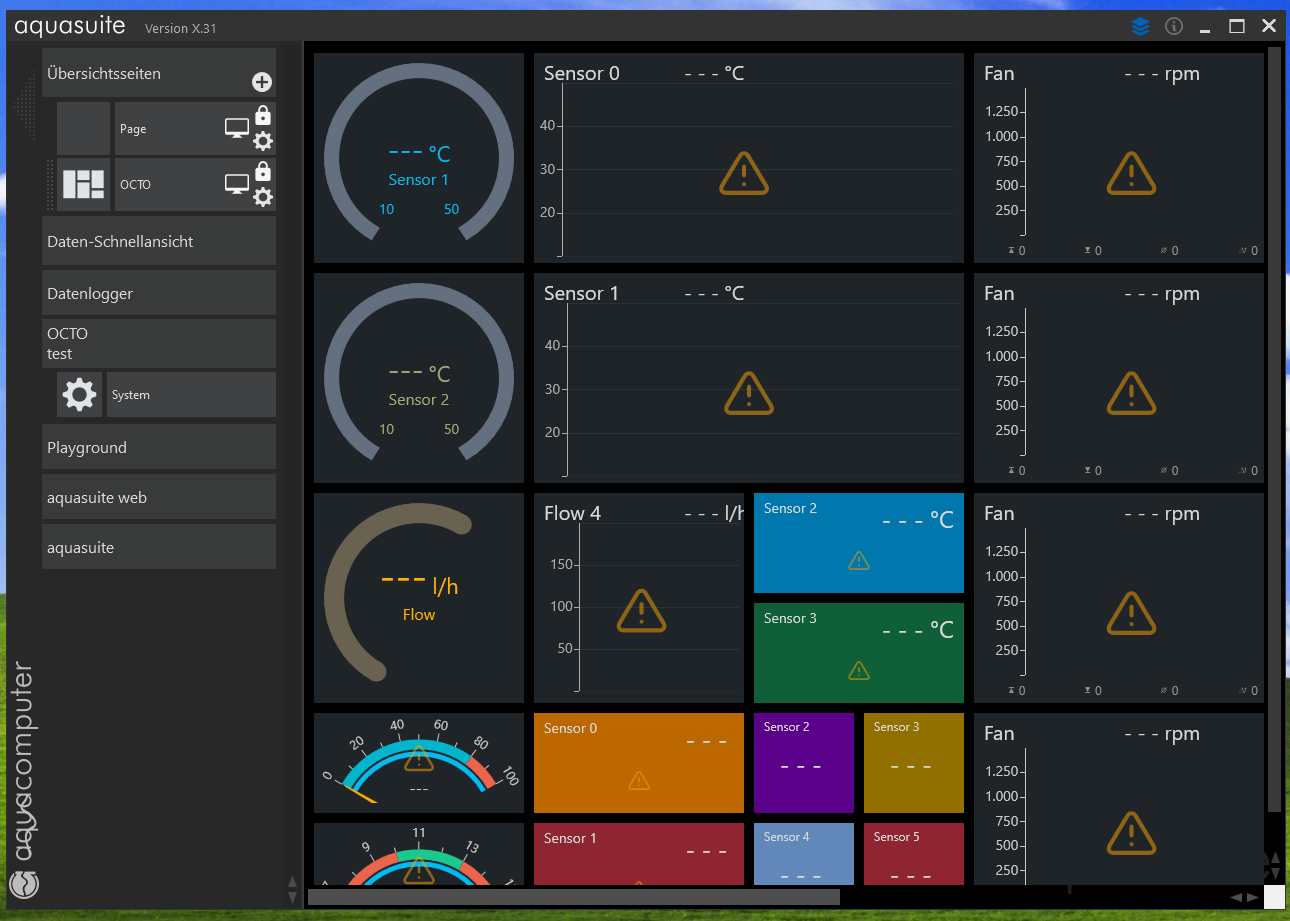Click the horizontal scrollbar below the dashboard
This screenshot has height=921, width=1290.
tap(573, 897)
